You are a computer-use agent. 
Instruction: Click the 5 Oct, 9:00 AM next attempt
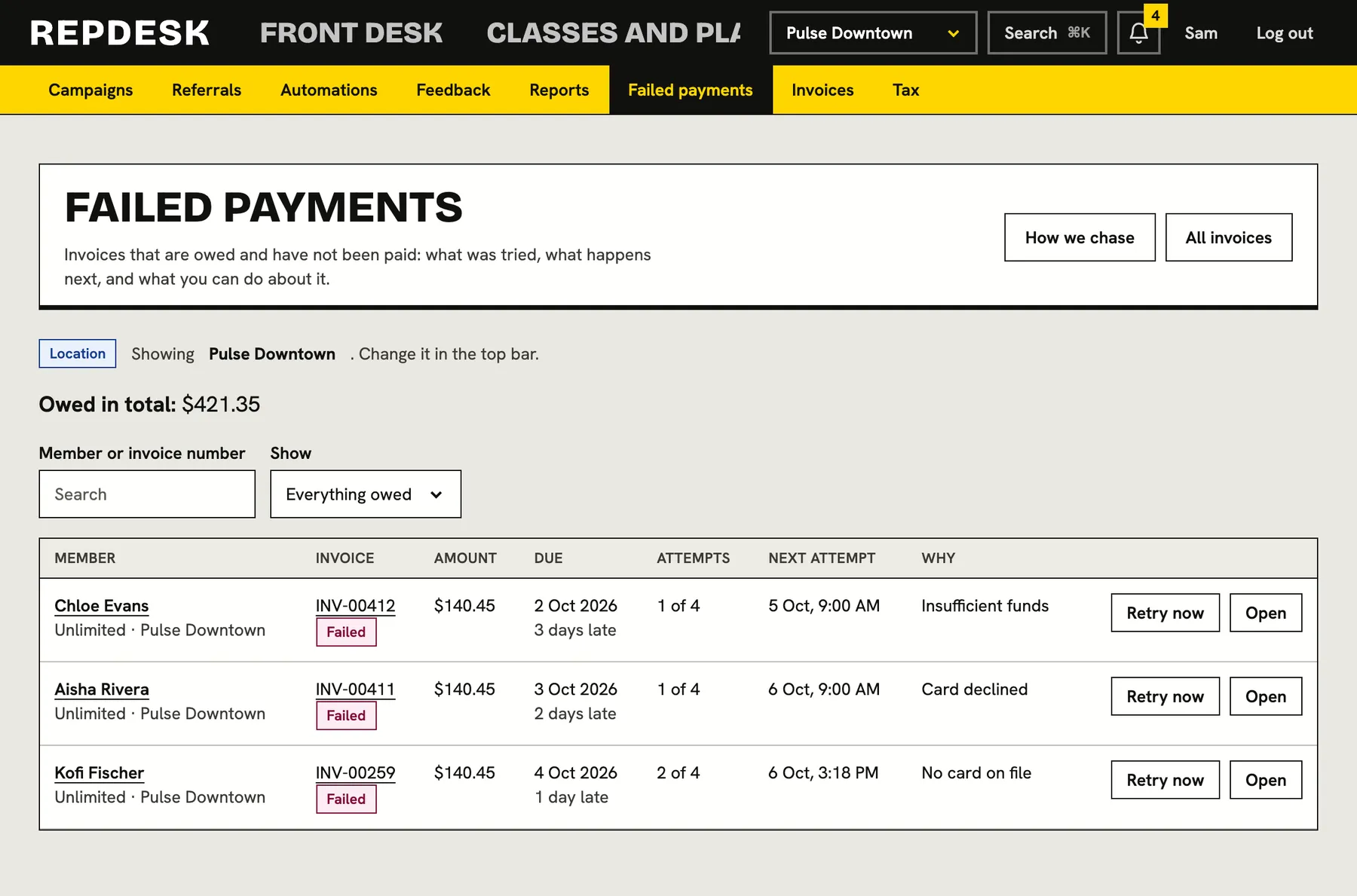[824, 606]
